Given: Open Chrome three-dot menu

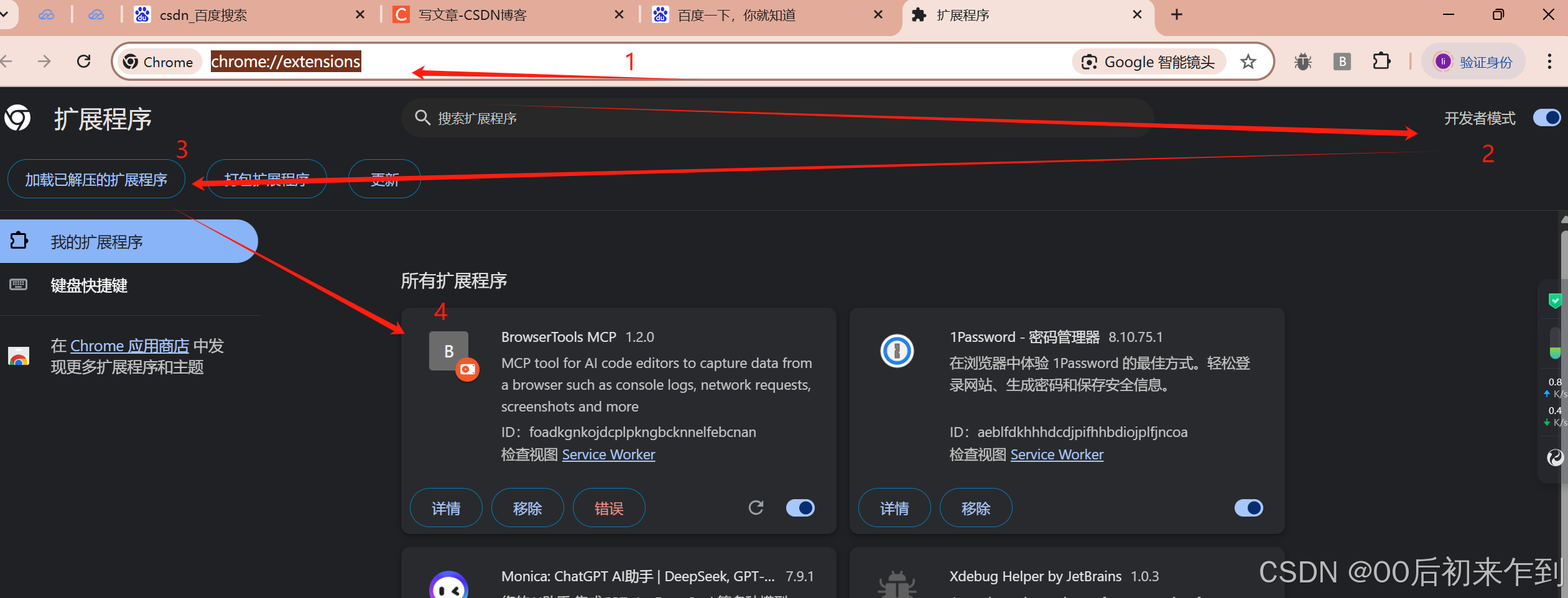Looking at the screenshot, I should (x=1549, y=61).
